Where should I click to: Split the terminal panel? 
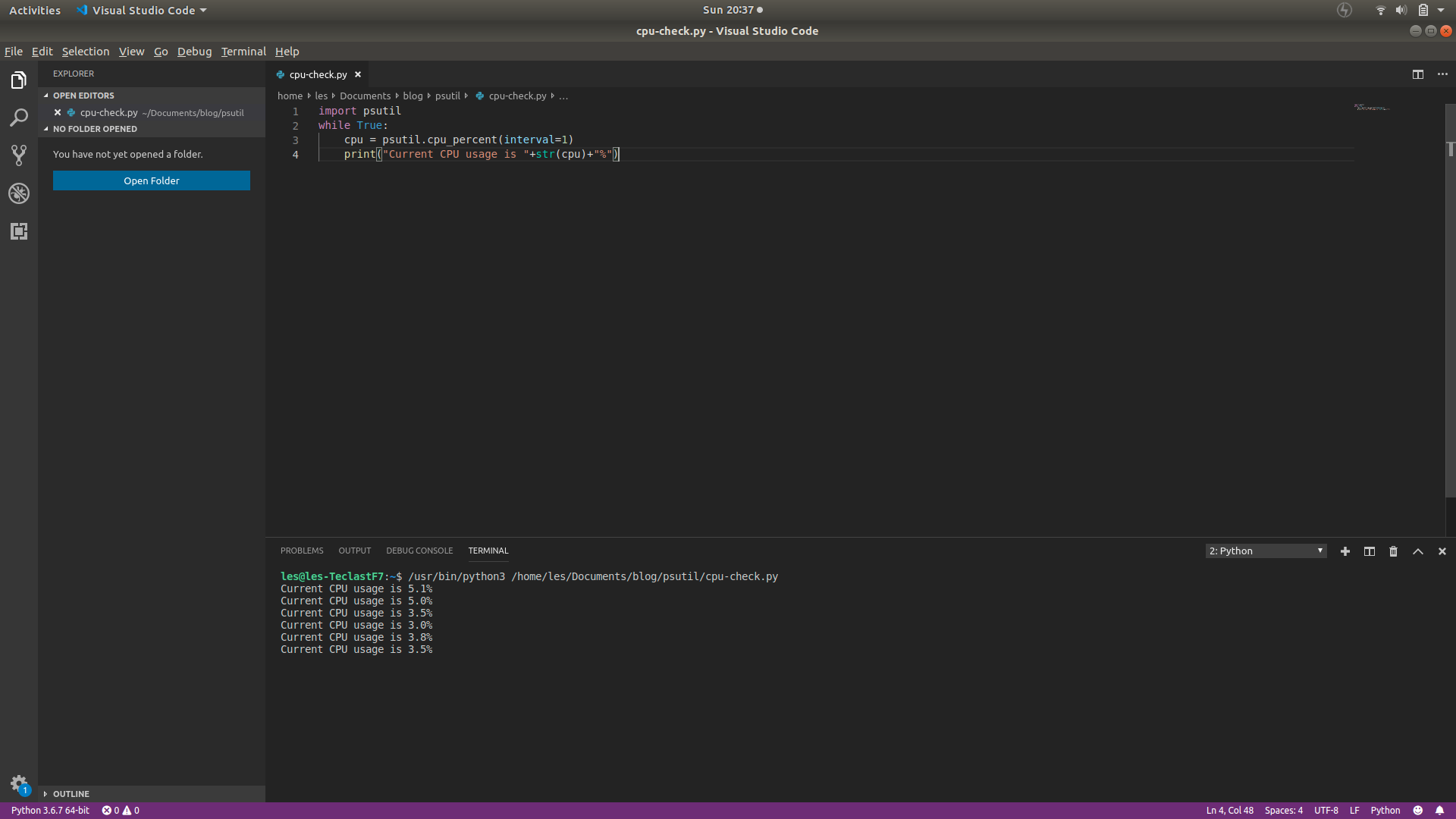tap(1370, 551)
